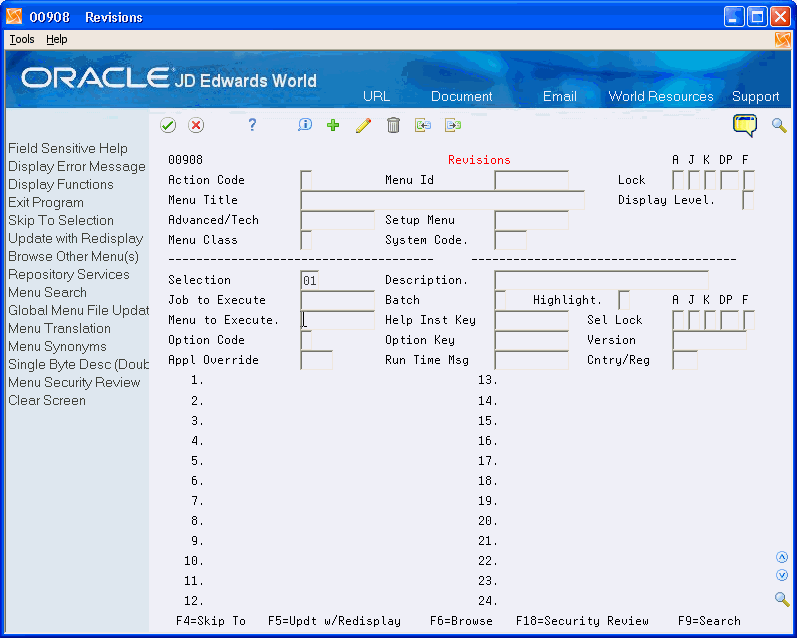797x638 pixels.
Task: Open Single Byte Desc option
Action: (78, 364)
